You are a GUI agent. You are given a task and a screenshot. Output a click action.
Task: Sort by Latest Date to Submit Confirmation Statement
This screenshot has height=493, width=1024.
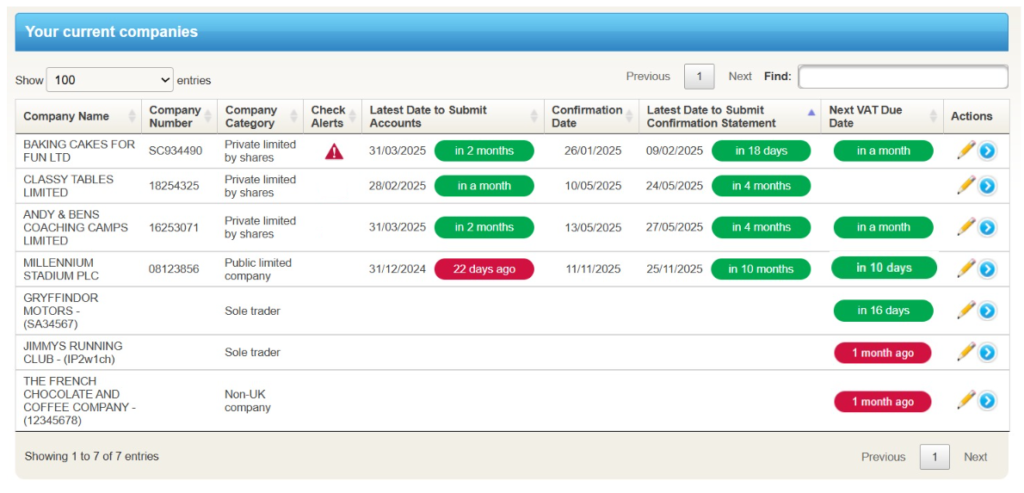[710, 116]
